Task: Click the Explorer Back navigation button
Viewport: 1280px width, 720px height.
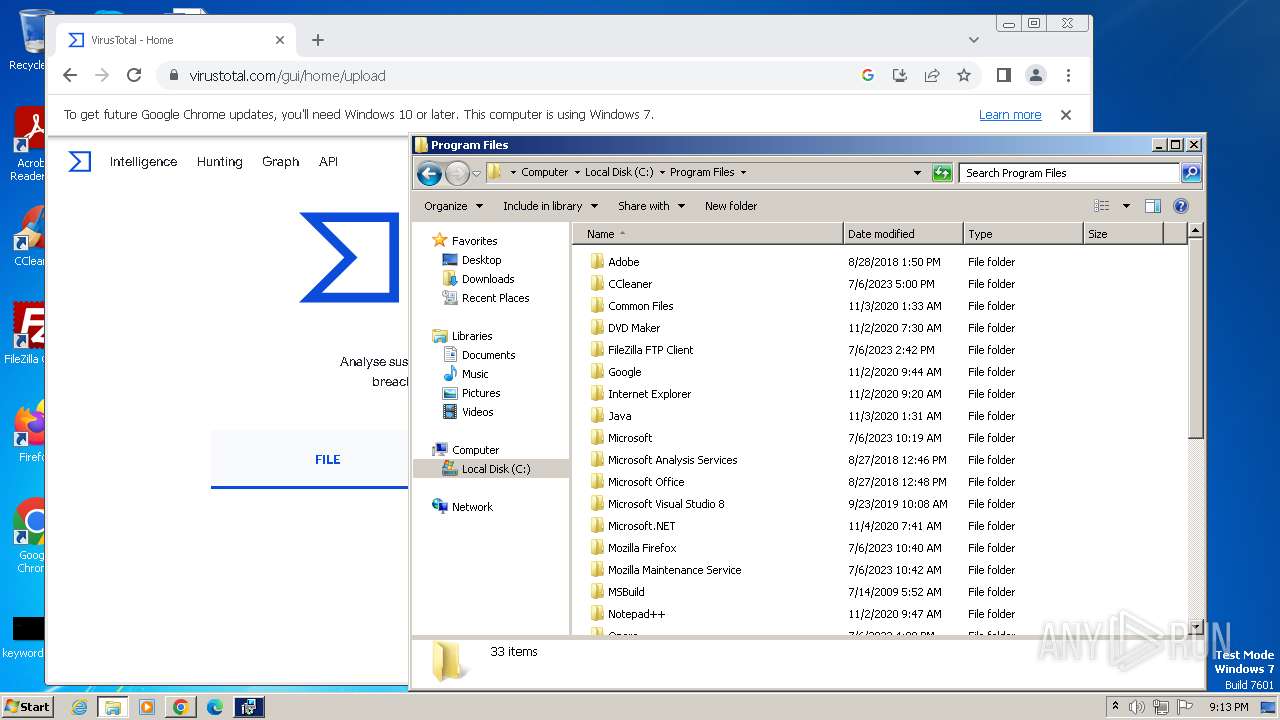Action: (x=429, y=173)
